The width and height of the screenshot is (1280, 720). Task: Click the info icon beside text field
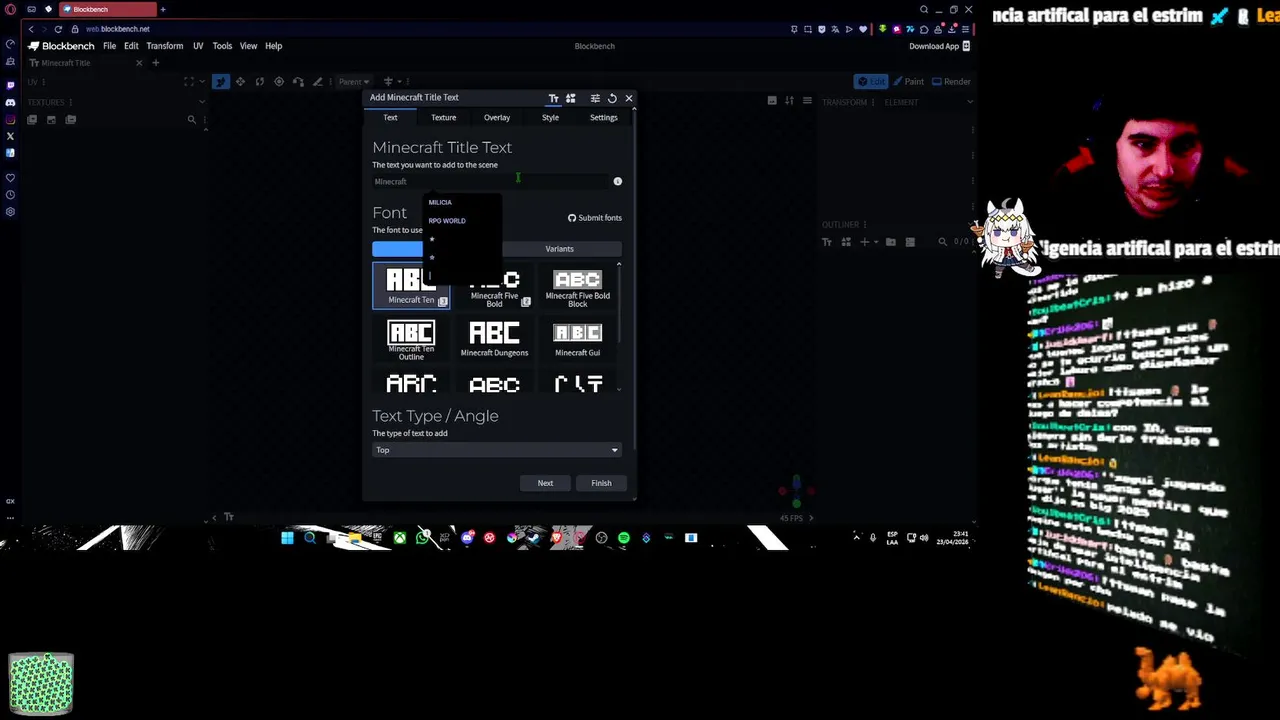(x=617, y=181)
